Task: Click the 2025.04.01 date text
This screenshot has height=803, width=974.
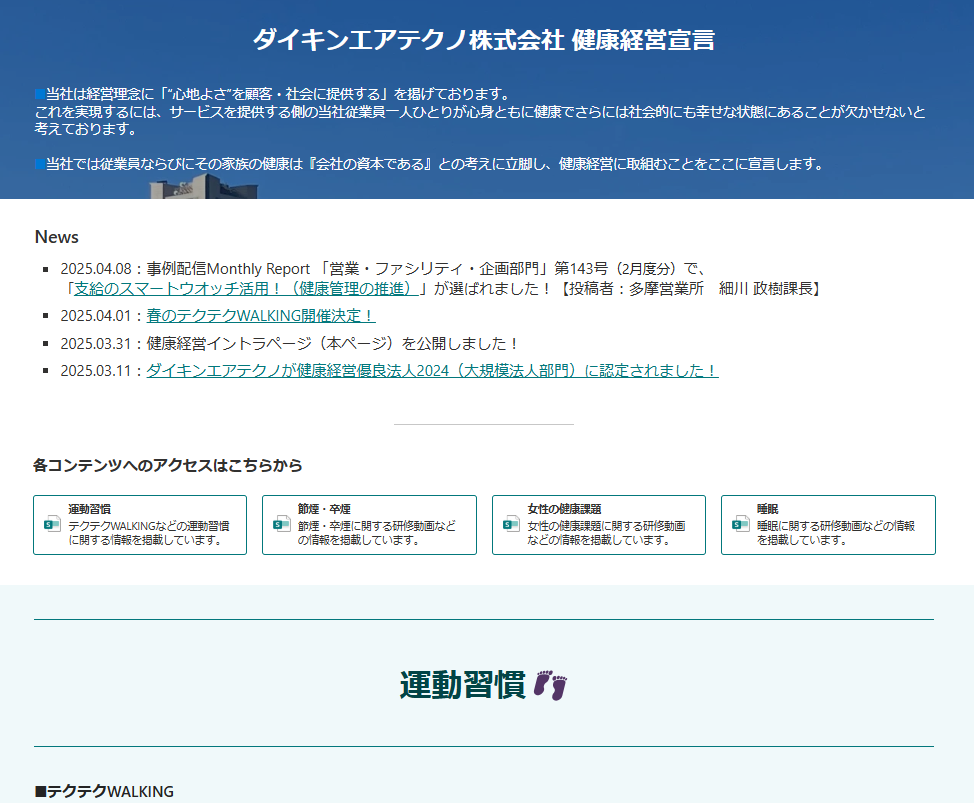Action: tap(96, 315)
